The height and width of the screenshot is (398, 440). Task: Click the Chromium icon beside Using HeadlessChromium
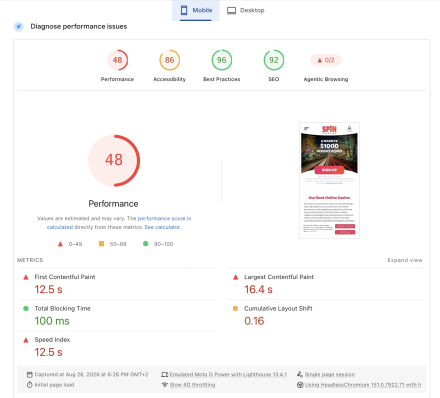pyautogui.click(x=300, y=385)
